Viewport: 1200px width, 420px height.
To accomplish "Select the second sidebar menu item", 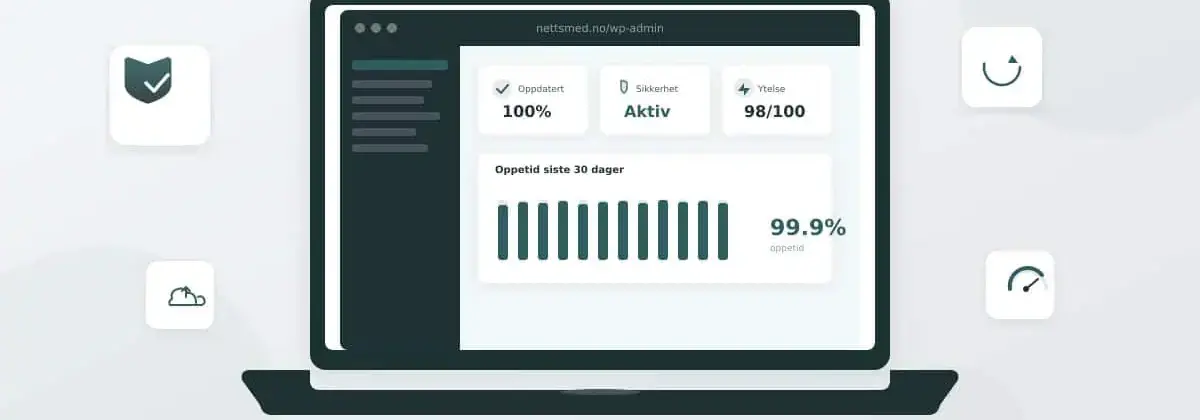I will click(x=391, y=84).
